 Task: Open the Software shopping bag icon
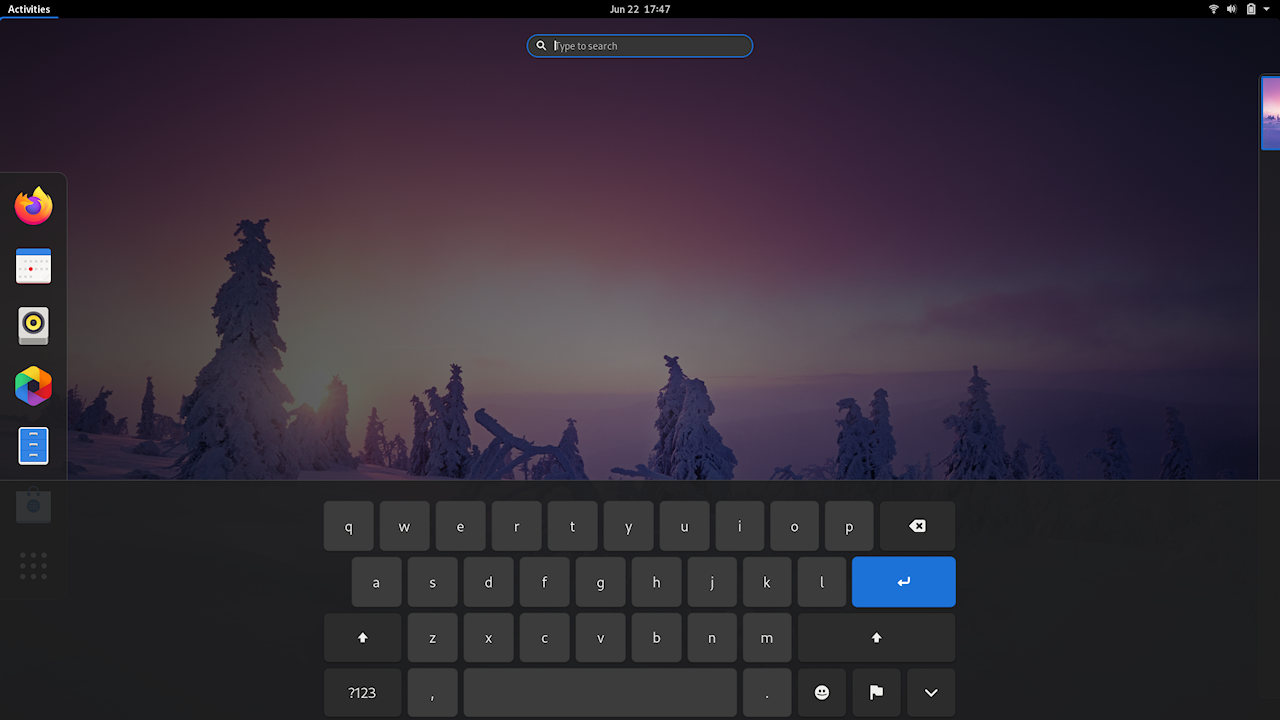pyautogui.click(x=33, y=506)
